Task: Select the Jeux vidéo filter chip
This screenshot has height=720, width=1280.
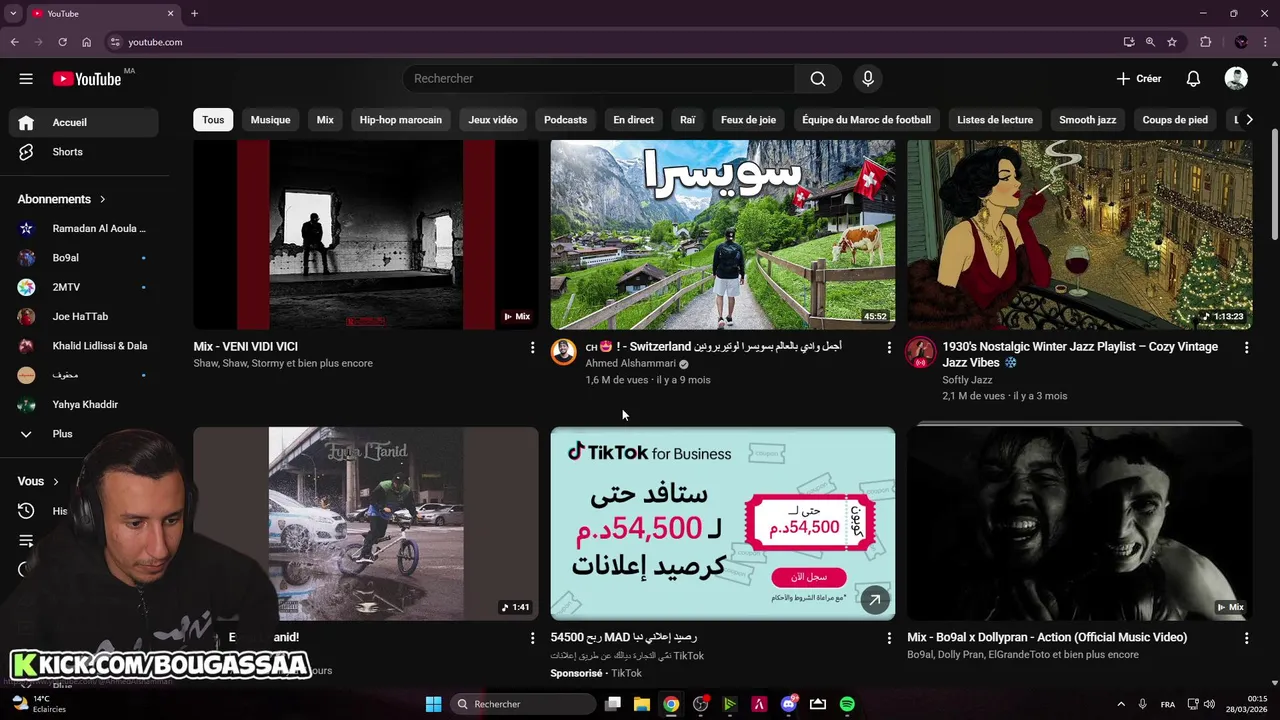Action: coord(493,120)
